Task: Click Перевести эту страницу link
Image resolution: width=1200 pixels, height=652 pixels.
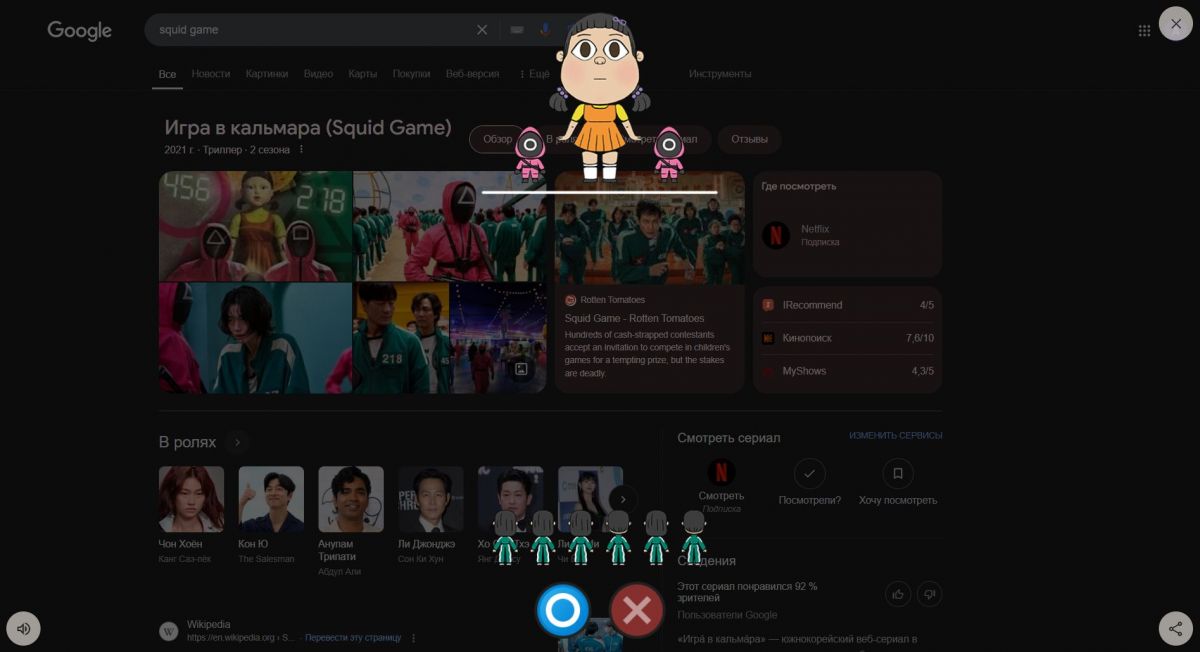Action: [353, 637]
